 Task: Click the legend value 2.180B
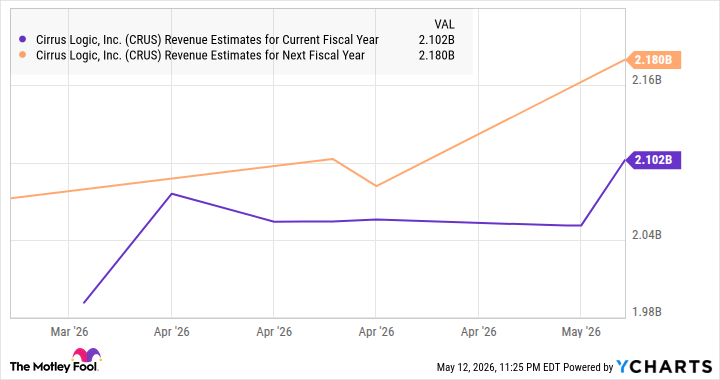coord(436,56)
